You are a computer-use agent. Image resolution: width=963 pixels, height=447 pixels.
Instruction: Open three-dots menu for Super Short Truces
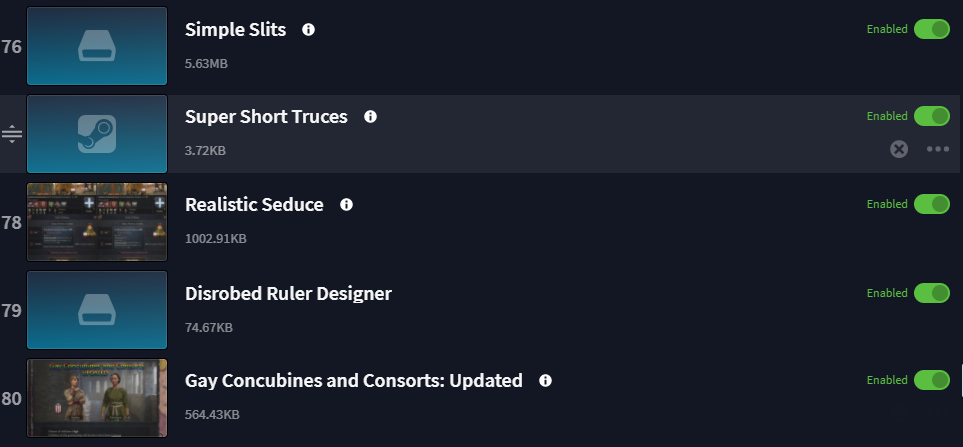click(937, 149)
